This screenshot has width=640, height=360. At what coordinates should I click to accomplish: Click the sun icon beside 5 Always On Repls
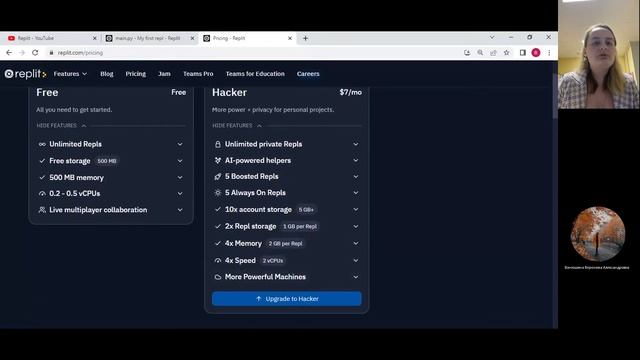pyautogui.click(x=218, y=193)
